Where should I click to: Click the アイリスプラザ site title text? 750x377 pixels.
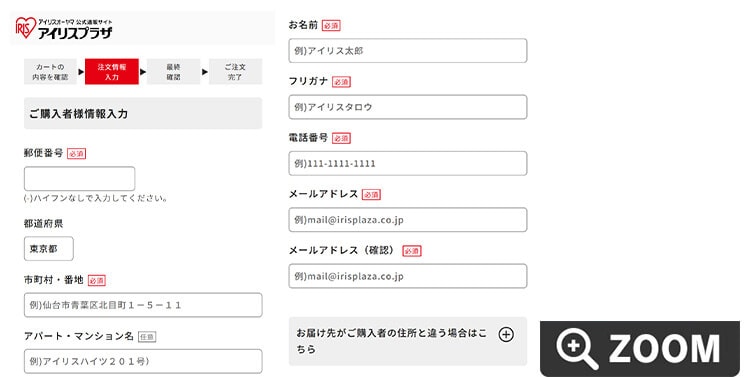(75, 33)
